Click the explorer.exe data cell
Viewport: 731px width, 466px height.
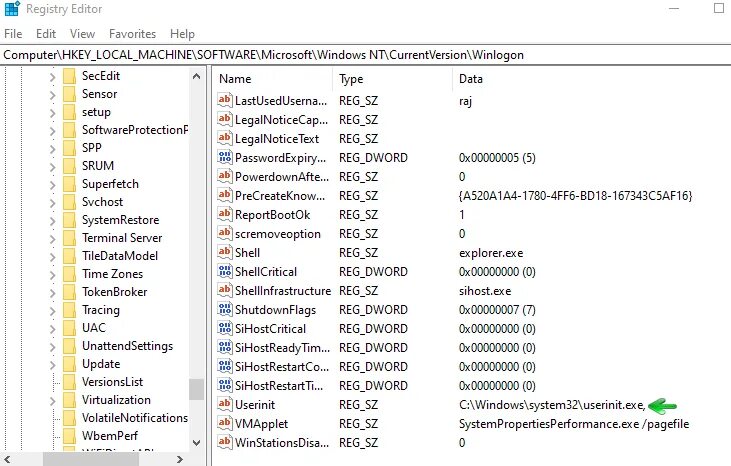click(491, 253)
